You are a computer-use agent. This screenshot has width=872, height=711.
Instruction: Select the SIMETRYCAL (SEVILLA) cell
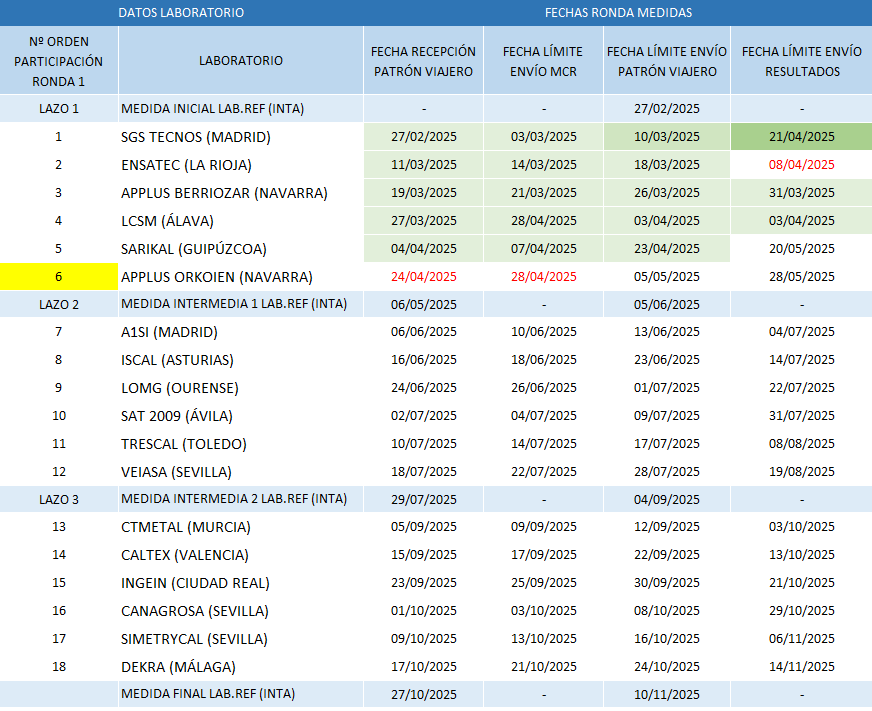pos(241,639)
